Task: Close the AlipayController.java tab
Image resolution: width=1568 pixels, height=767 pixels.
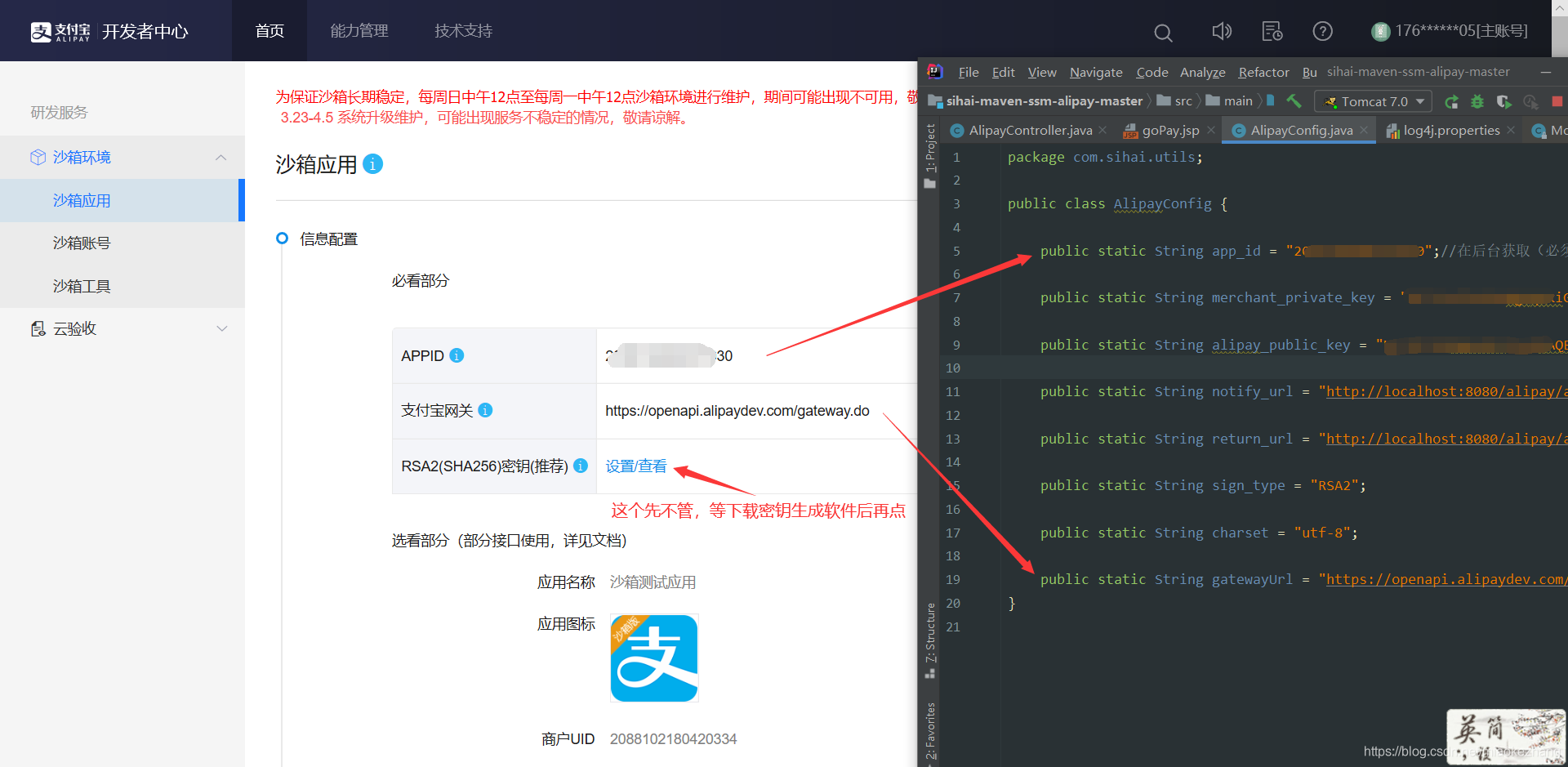Action: (1102, 130)
